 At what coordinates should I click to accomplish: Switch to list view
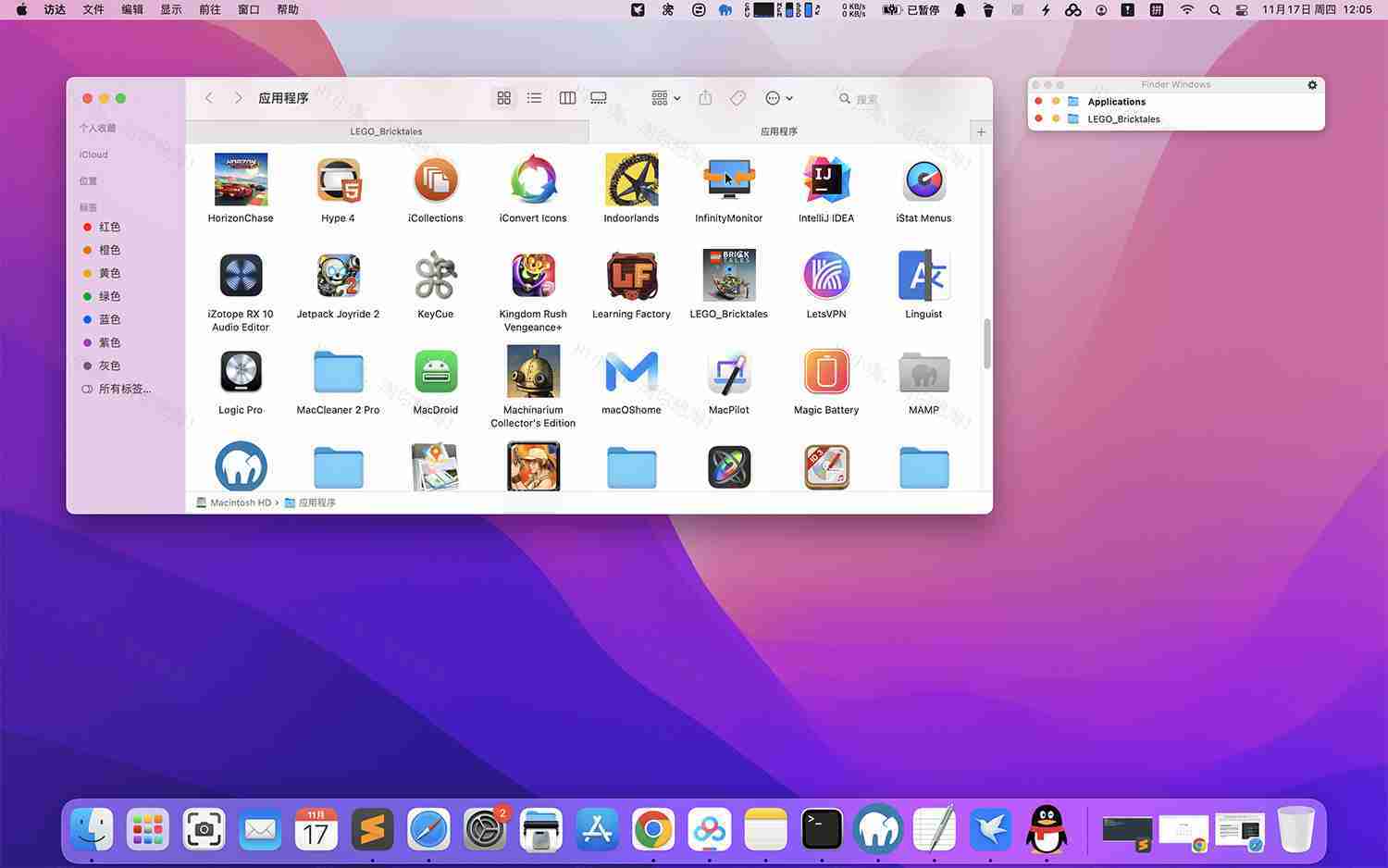tap(534, 98)
